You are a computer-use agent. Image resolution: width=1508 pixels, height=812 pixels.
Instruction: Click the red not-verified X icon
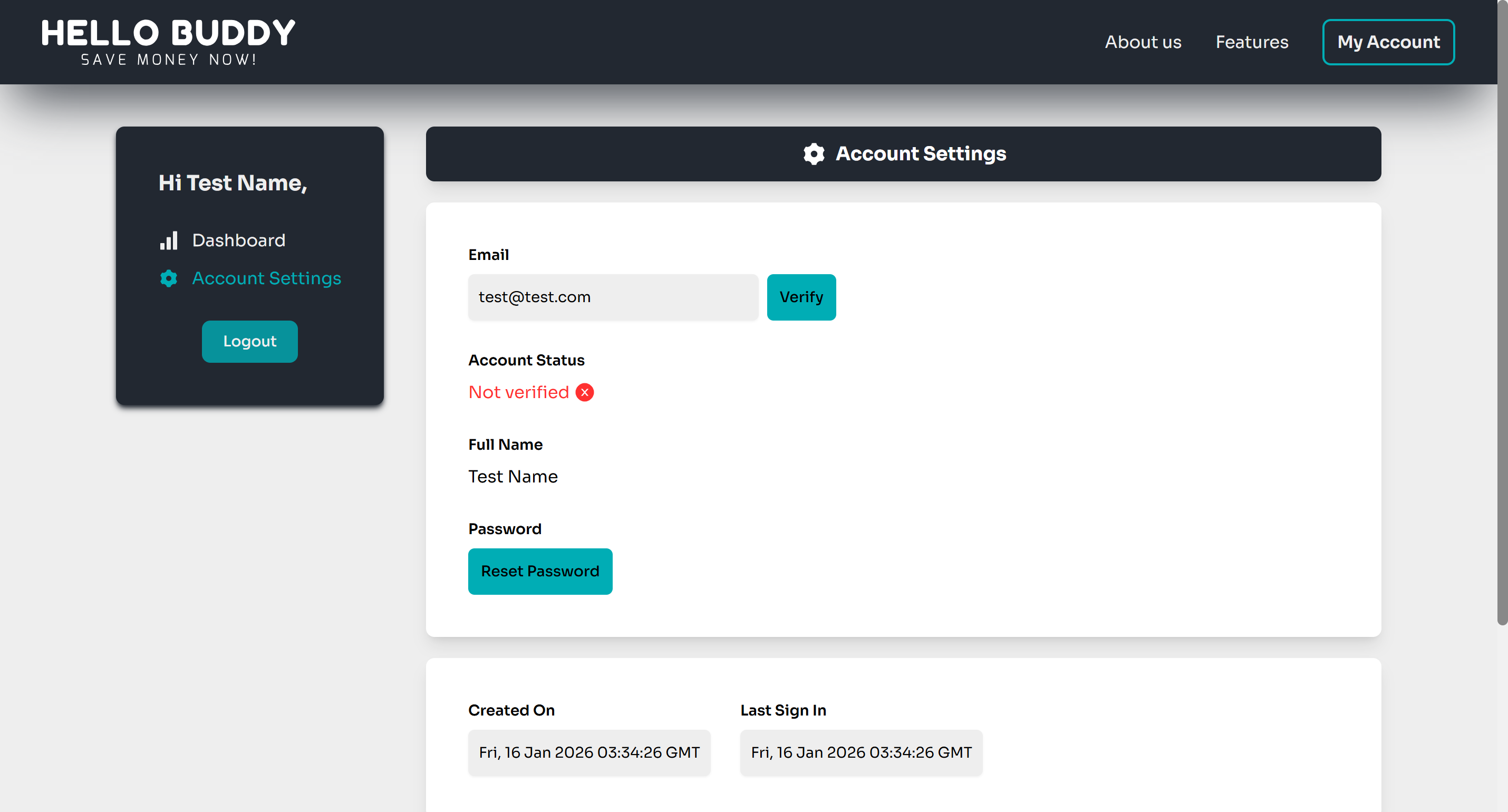584,392
